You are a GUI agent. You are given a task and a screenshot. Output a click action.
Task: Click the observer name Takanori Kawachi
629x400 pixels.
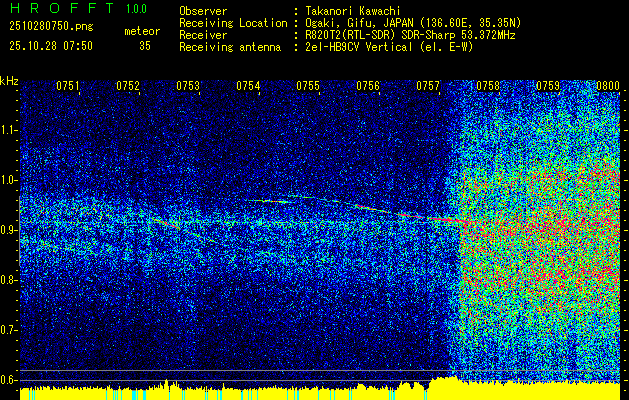pos(353,11)
